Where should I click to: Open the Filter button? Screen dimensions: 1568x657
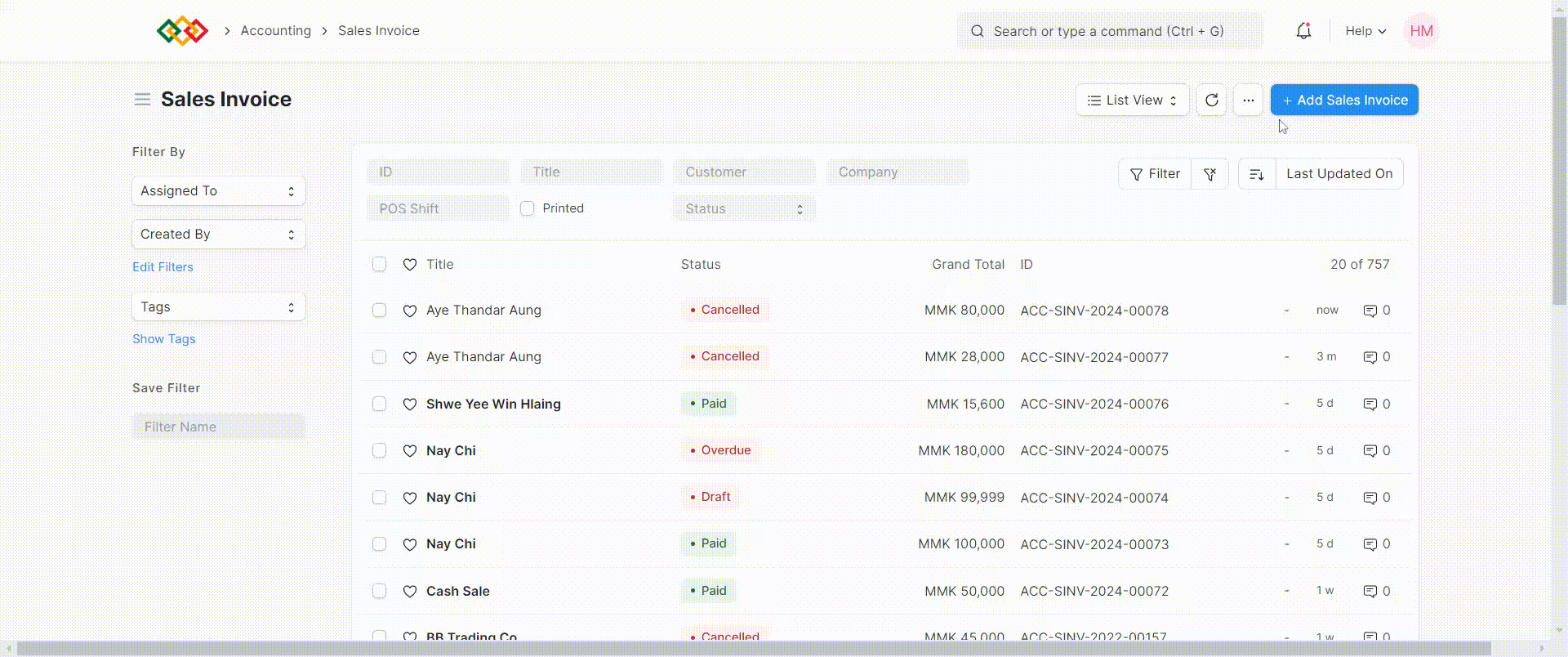(1155, 173)
